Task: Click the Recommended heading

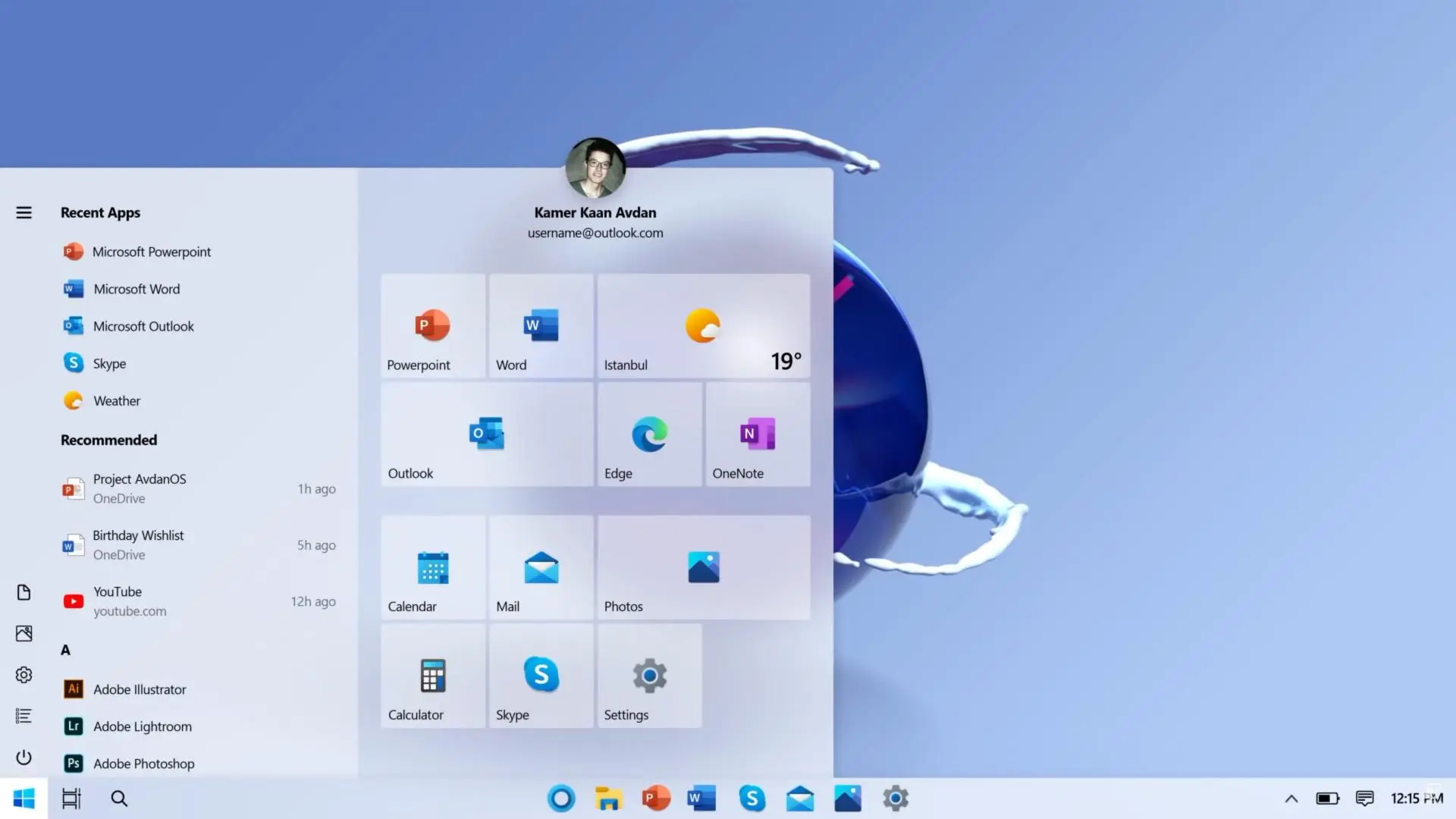Action: pyautogui.click(x=108, y=441)
